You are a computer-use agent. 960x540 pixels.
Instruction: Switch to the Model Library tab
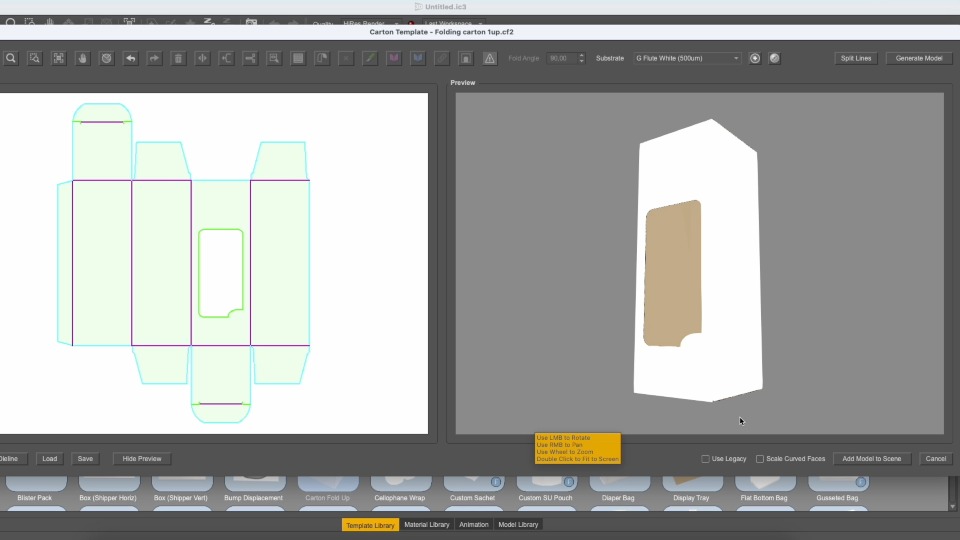pyautogui.click(x=518, y=524)
